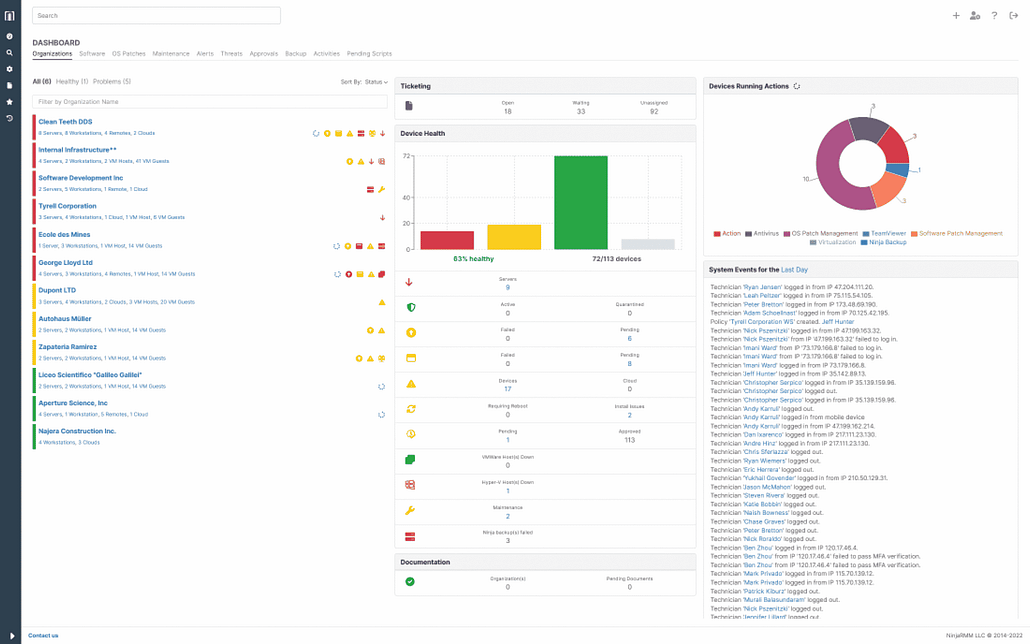Click the "+" create icon in the top bar

point(956,15)
